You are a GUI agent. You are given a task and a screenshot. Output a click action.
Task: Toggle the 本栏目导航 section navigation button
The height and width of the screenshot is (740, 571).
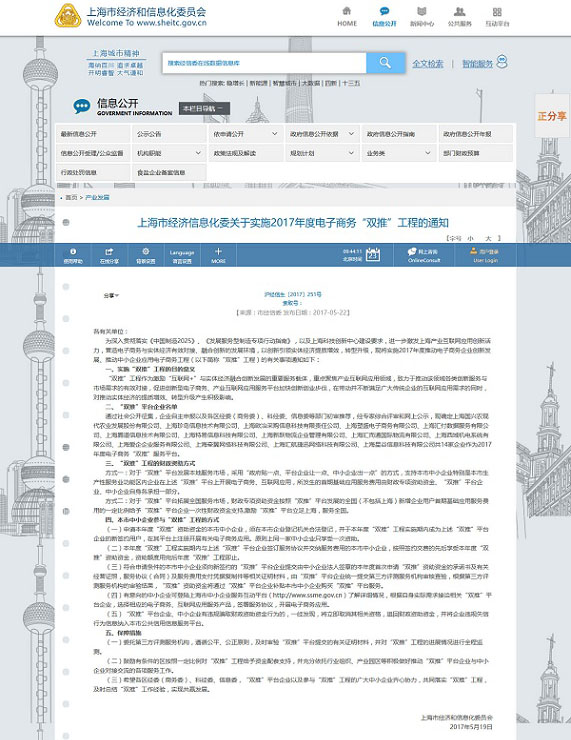point(204,109)
